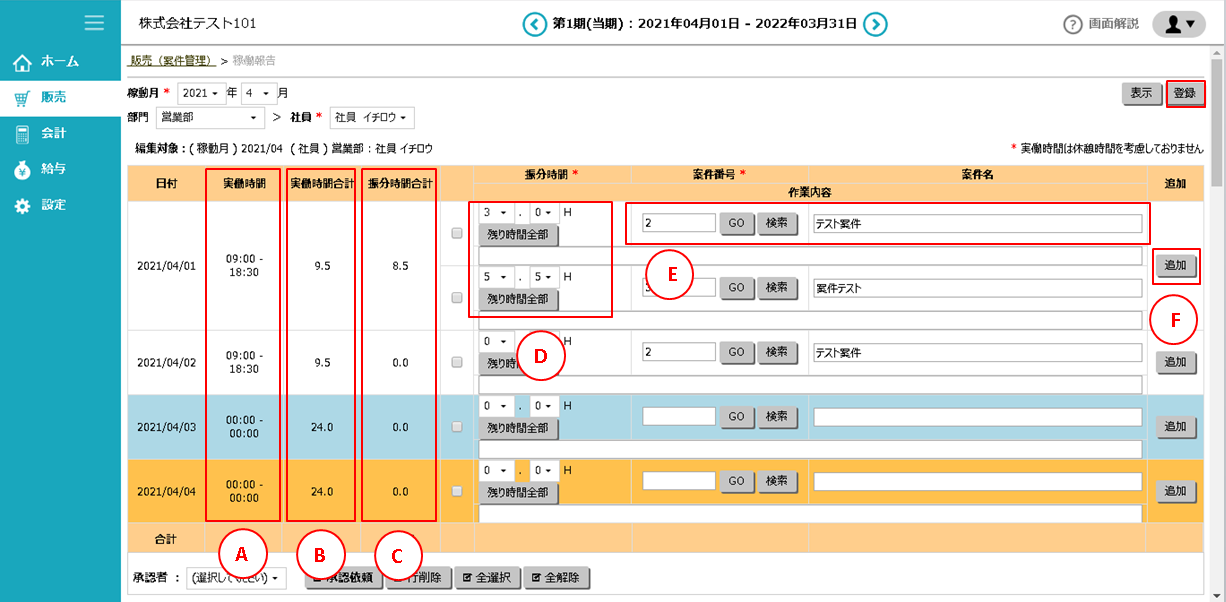Open 会計 section in sidebar
Image resolution: width=1226 pixels, height=602 pixels.
point(53,133)
